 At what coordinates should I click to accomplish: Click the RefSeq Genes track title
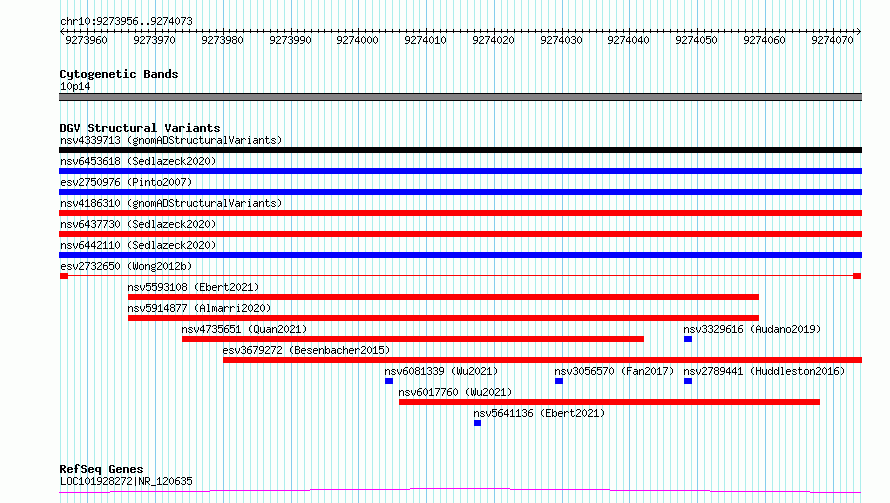(101, 470)
